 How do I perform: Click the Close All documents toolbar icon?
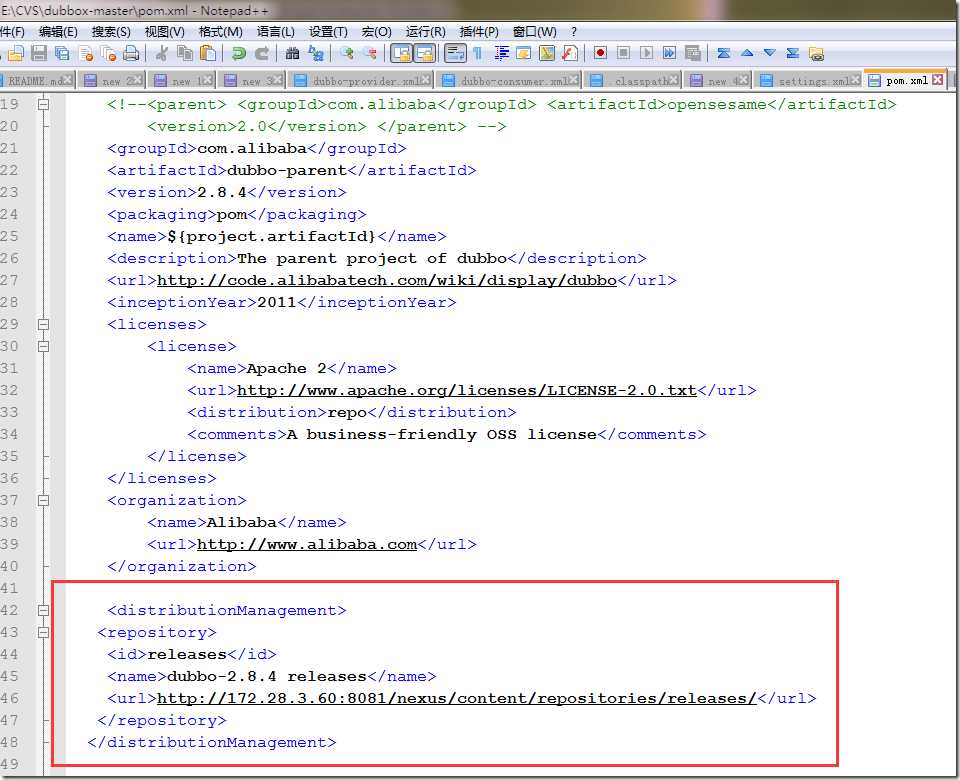[x=108, y=54]
